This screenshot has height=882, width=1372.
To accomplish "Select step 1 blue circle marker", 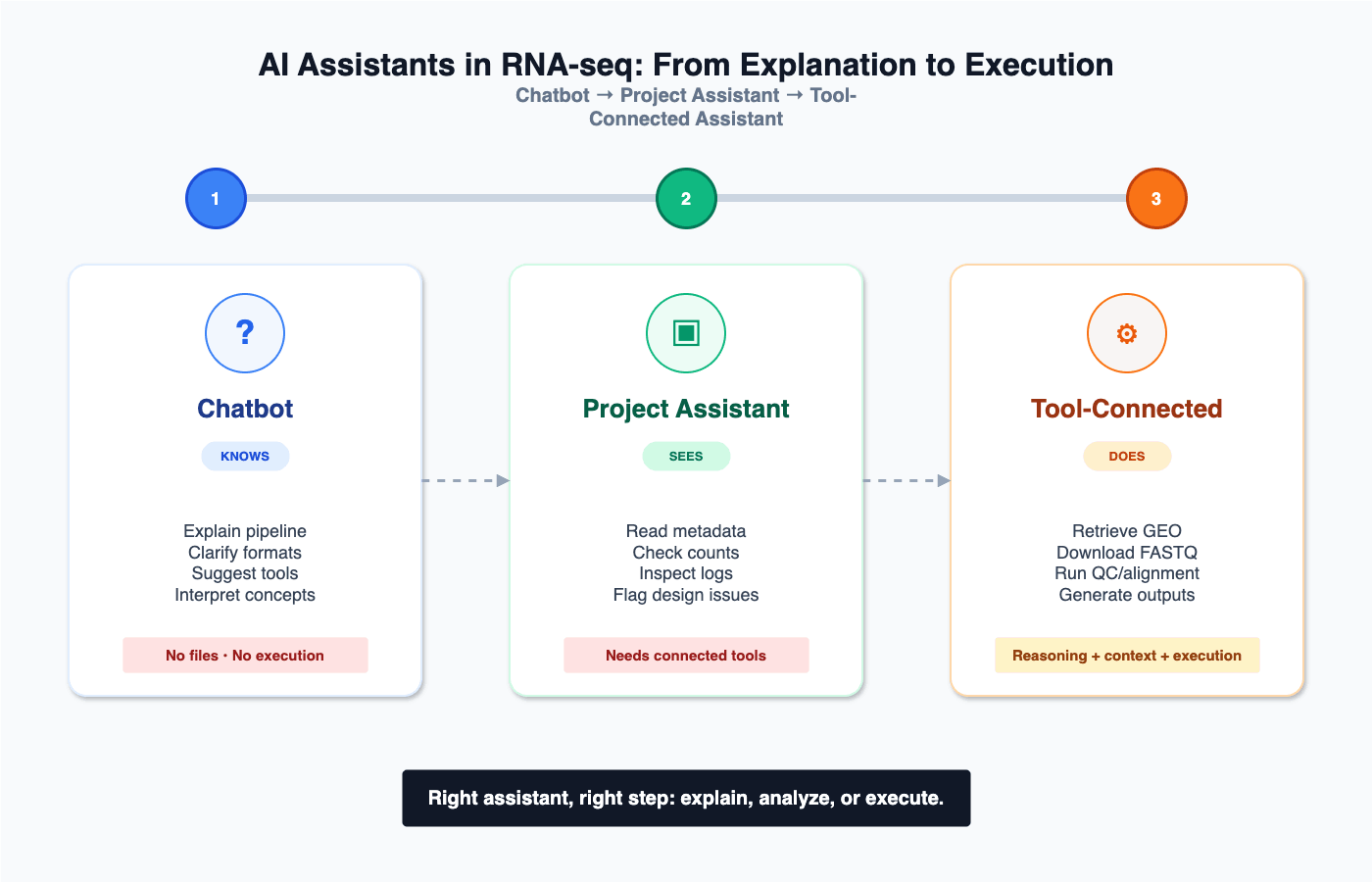I will tap(216, 198).
